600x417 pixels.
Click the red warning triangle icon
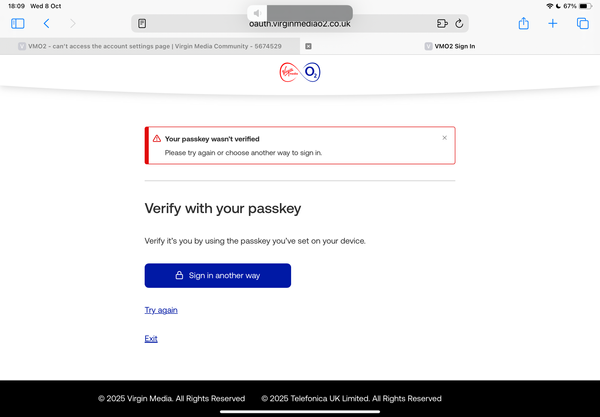point(156,139)
